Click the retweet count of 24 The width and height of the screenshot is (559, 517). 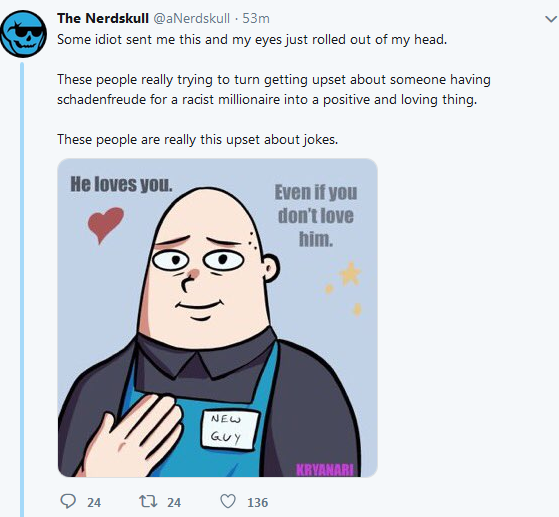tap(174, 502)
